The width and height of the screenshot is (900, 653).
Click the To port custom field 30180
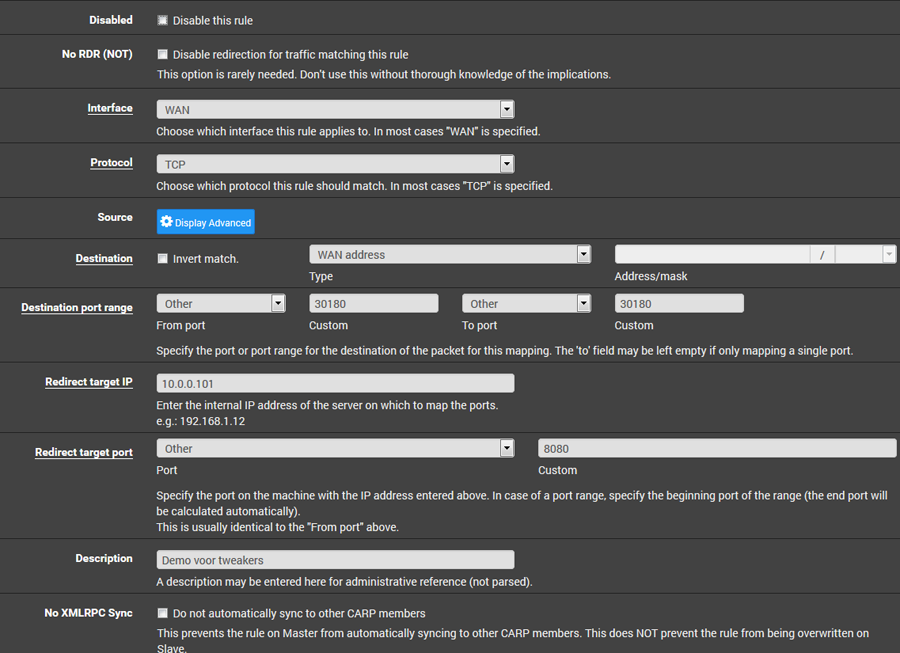679,303
